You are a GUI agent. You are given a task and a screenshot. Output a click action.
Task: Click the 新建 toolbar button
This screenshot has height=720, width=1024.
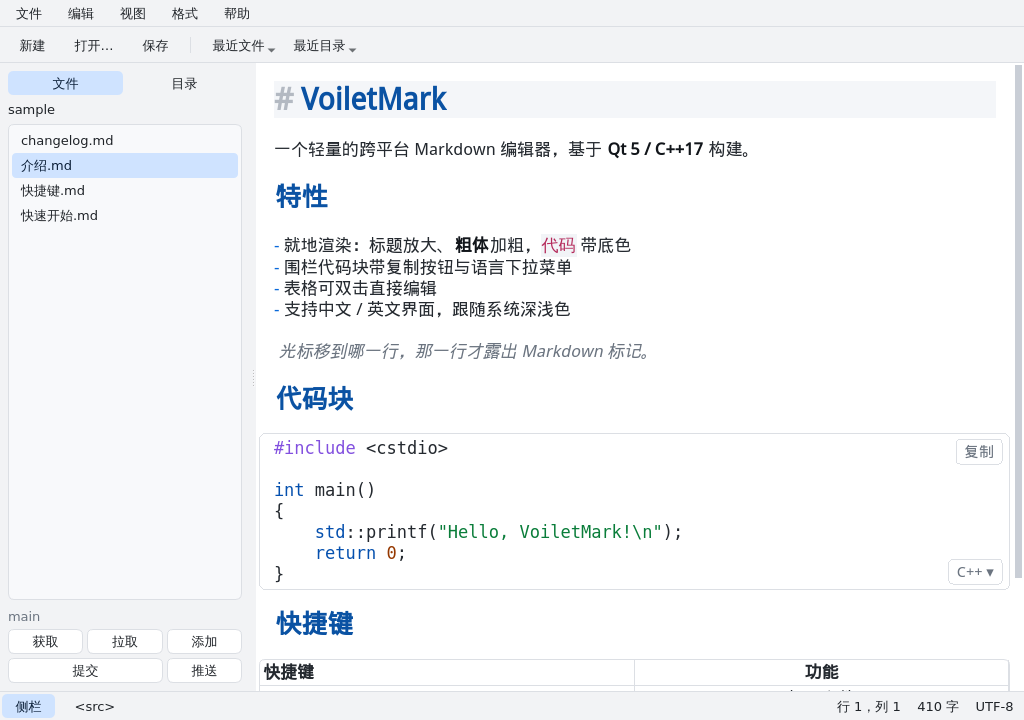click(32, 46)
